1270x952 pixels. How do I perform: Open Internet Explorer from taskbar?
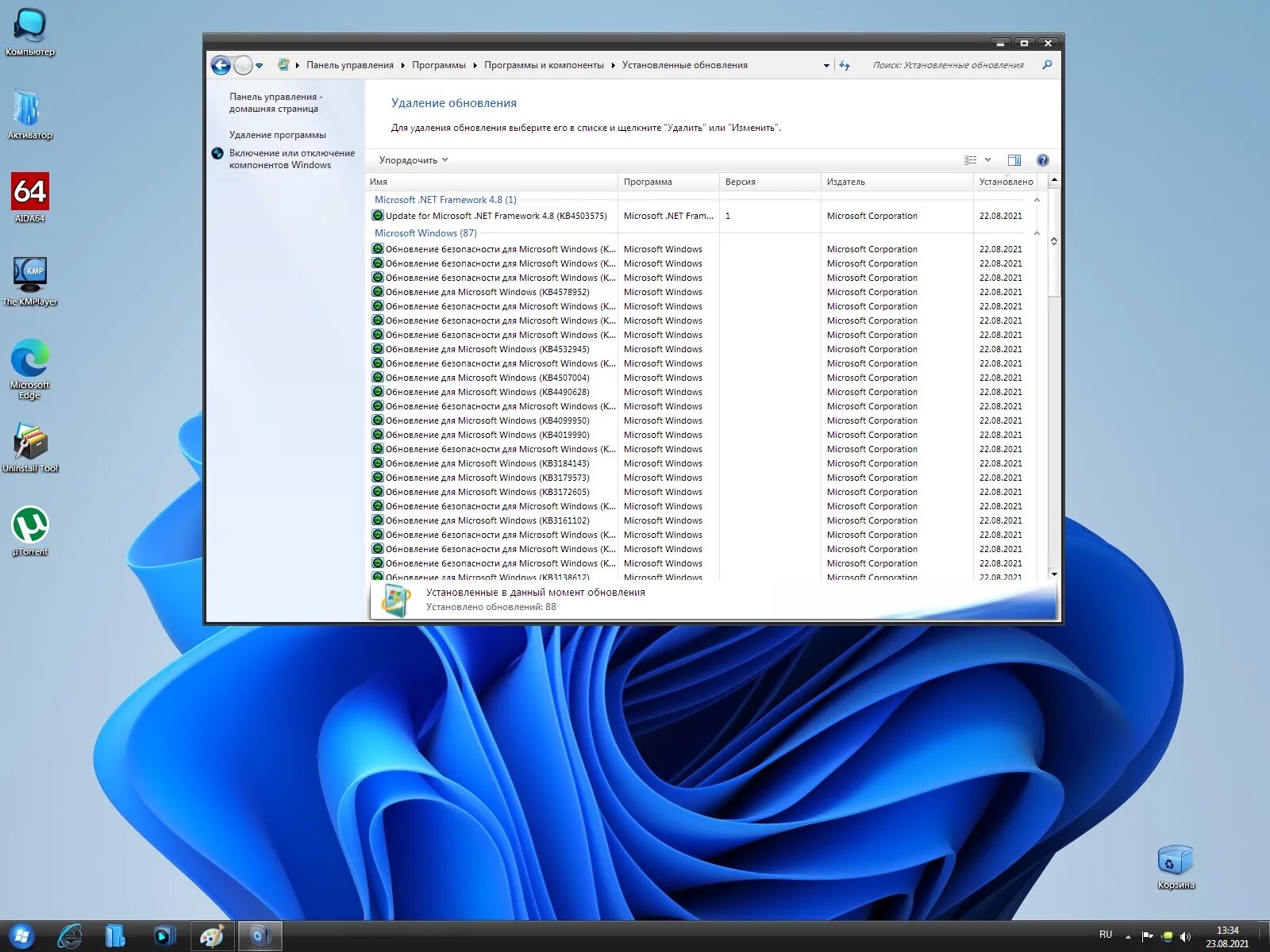(x=70, y=936)
